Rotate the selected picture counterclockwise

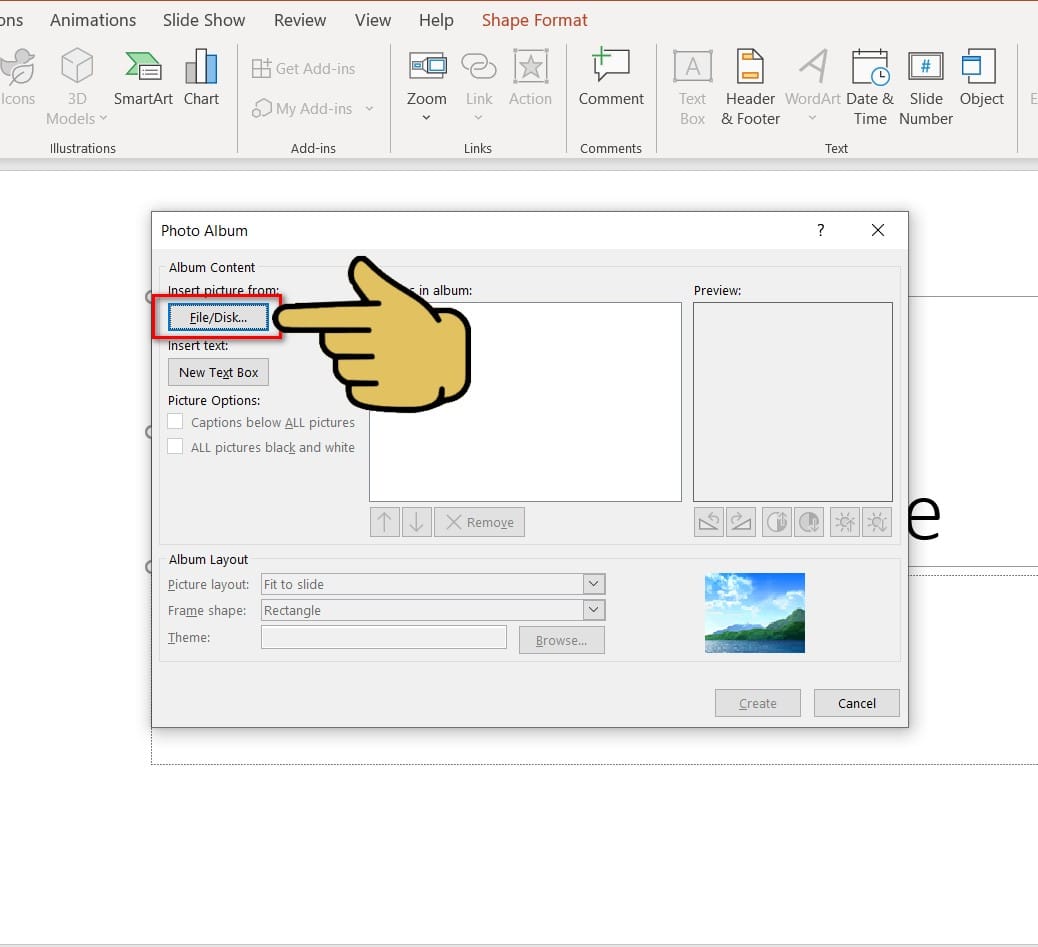708,522
